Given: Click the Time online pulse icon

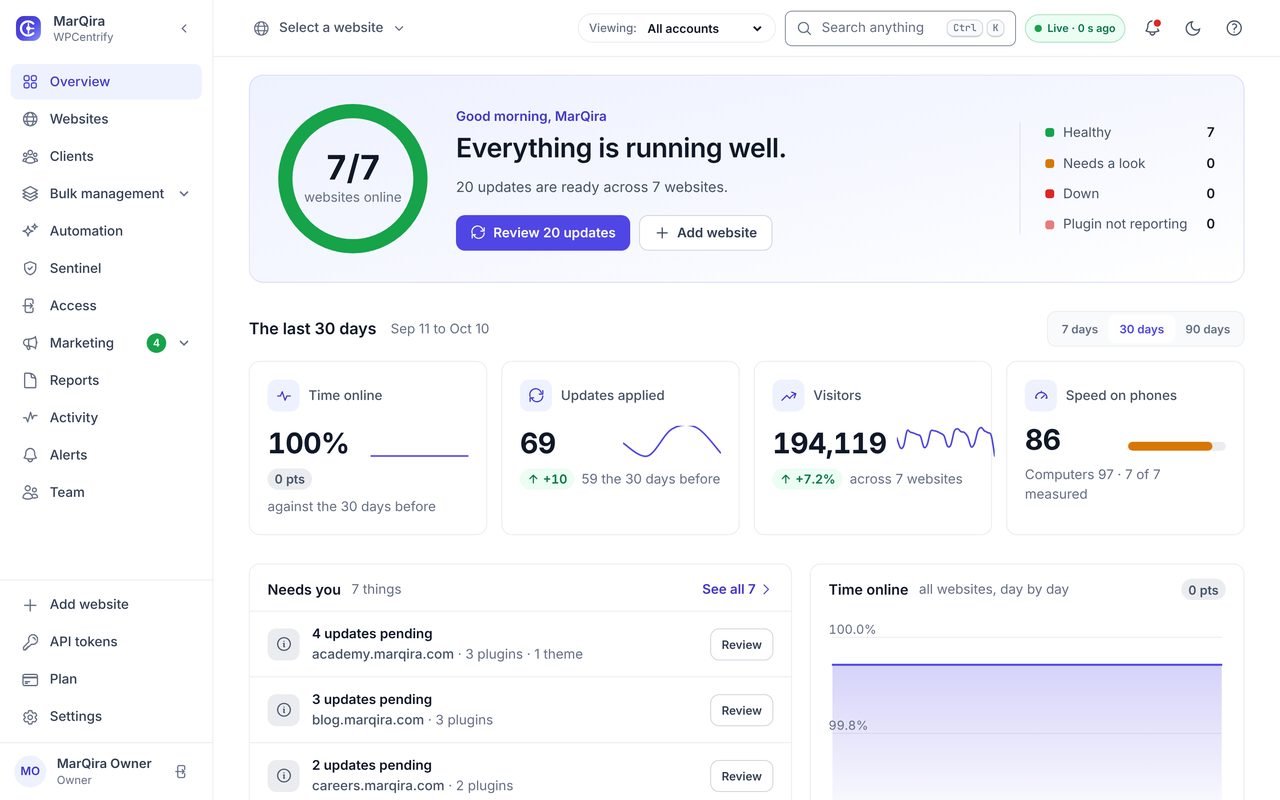Looking at the screenshot, I should click(284, 395).
